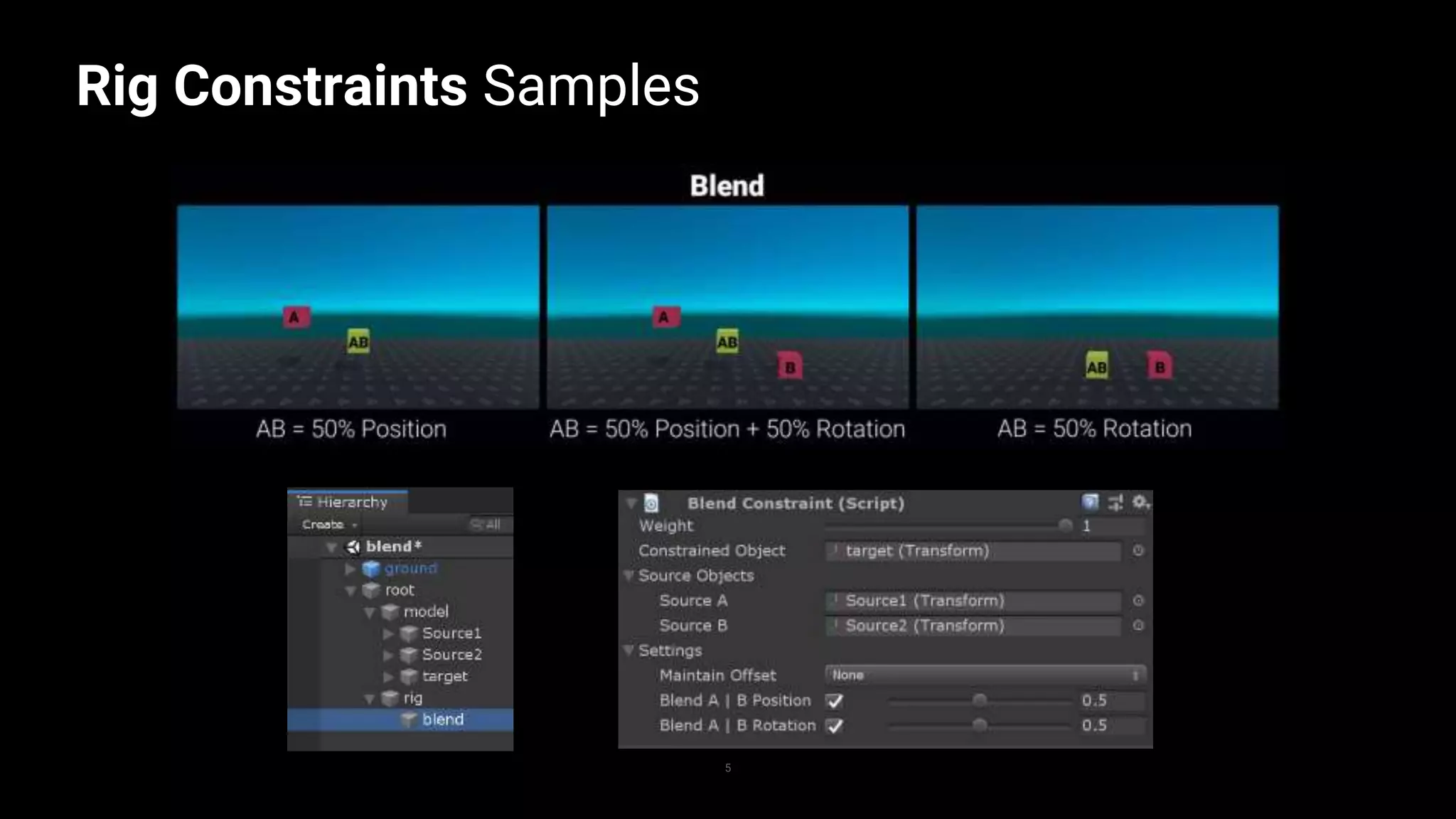This screenshot has width=1456, height=819.
Task: Click the Source2 cube icon in Hierarchy
Action: [x=409, y=655]
